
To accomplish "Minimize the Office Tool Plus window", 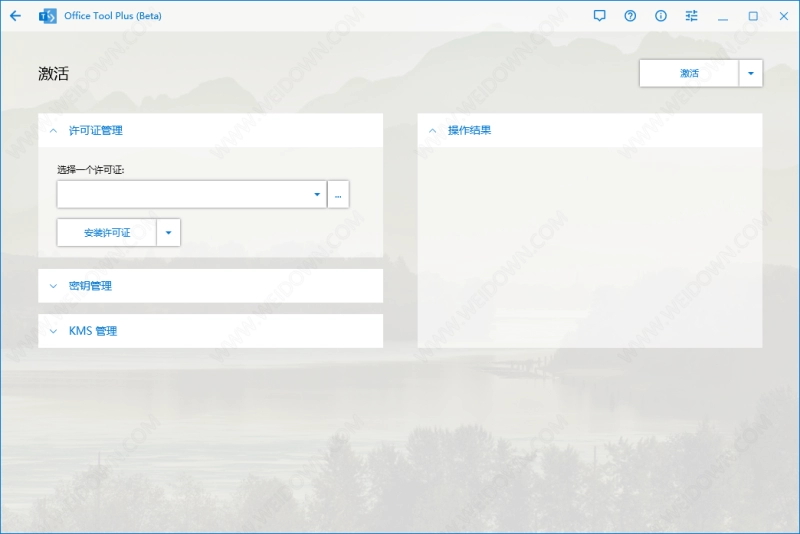I will point(723,16).
